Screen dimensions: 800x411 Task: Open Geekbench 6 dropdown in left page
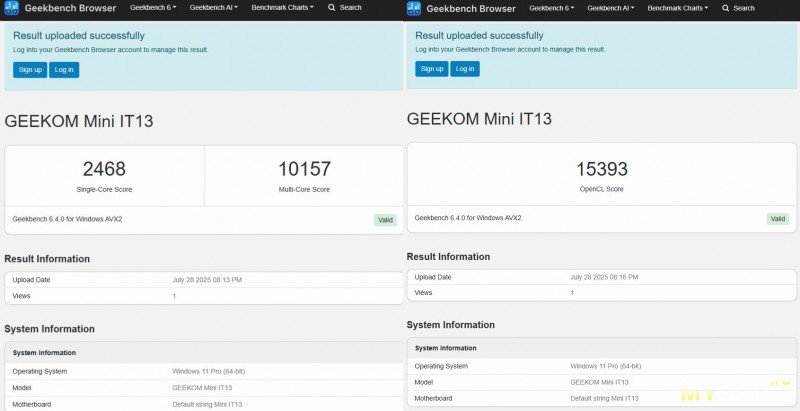153,8
